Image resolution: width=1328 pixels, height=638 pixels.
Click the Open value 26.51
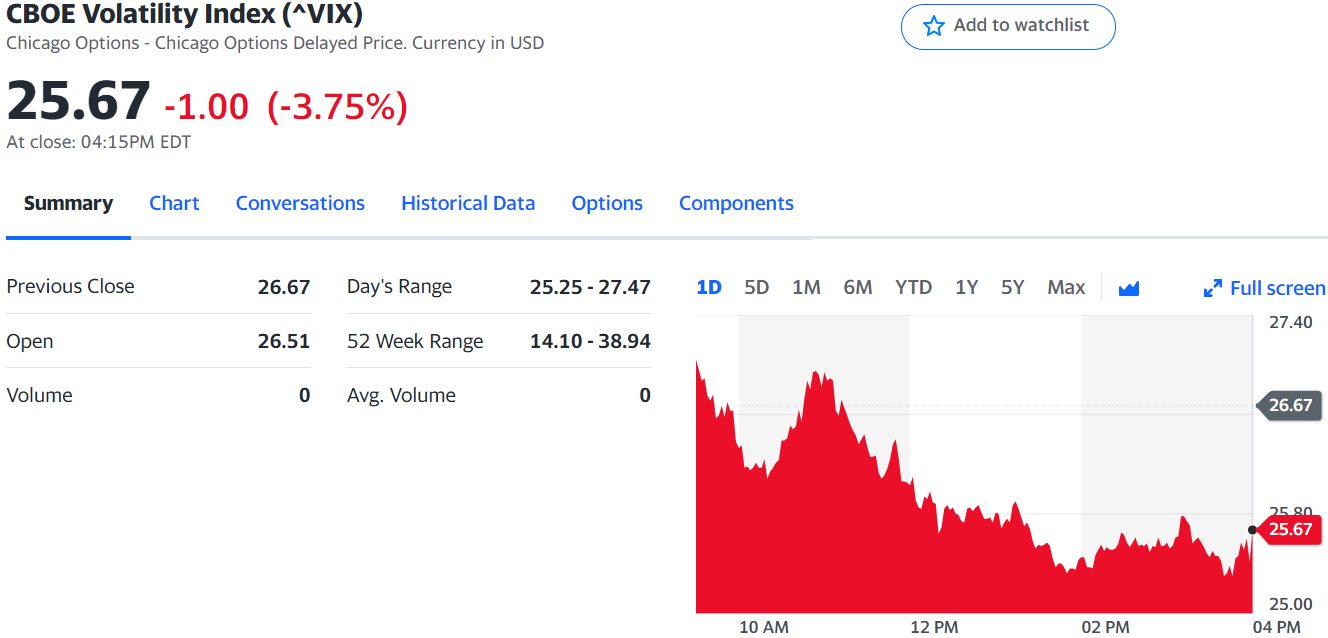point(284,341)
